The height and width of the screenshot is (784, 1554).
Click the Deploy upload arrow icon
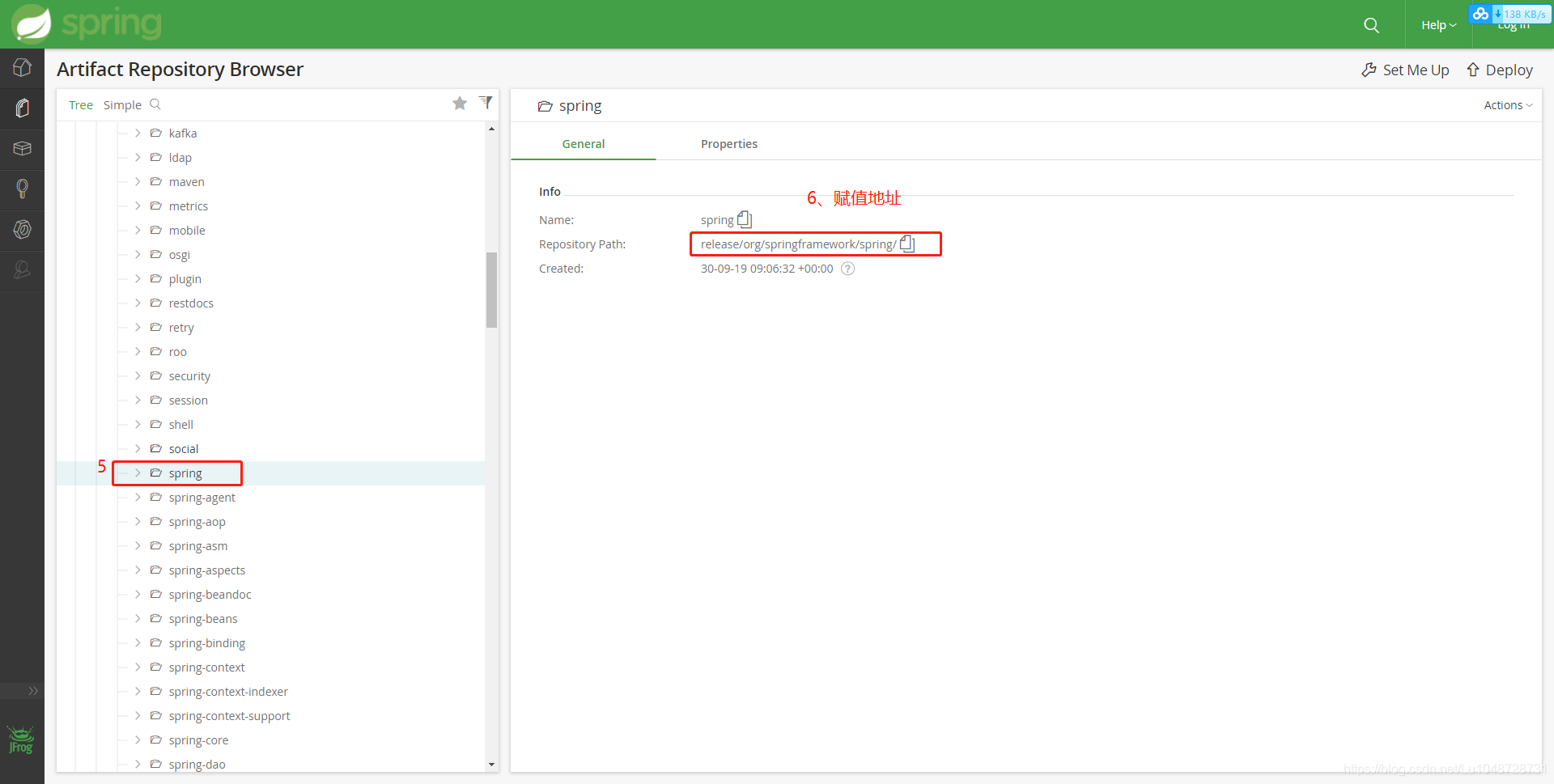[1473, 70]
